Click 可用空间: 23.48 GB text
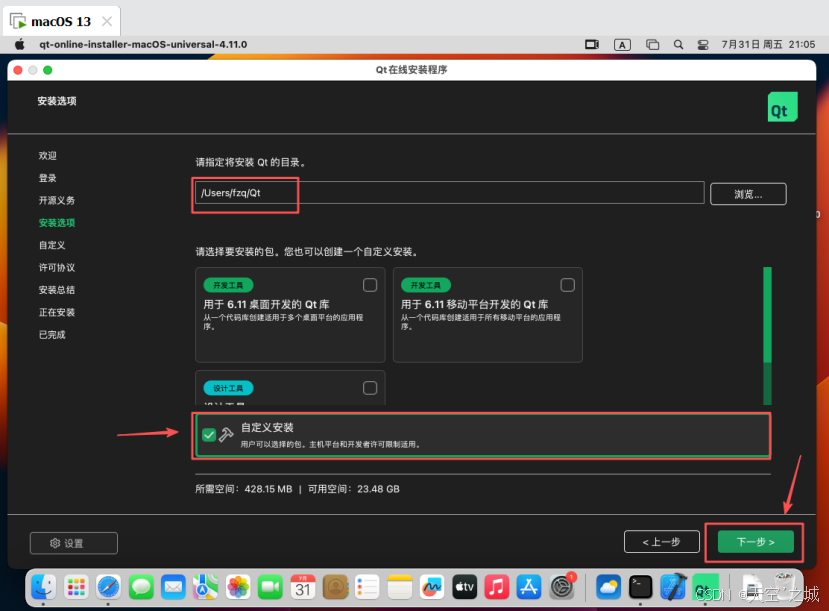This screenshot has width=829, height=611. click(x=354, y=489)
